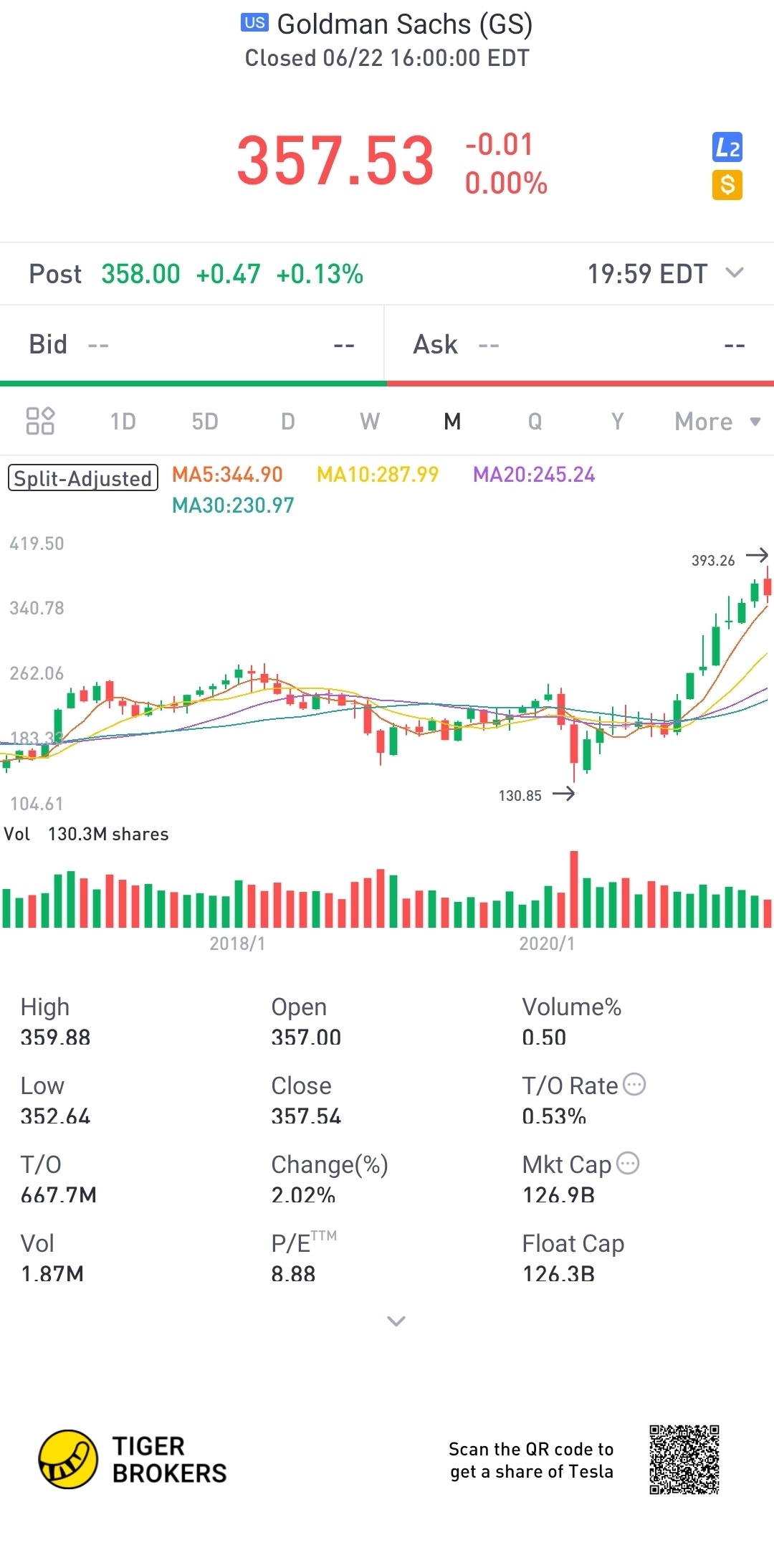Tap the post-market price 358.00
Viewport: 774px width, 1568px height.
pos(140,274)
